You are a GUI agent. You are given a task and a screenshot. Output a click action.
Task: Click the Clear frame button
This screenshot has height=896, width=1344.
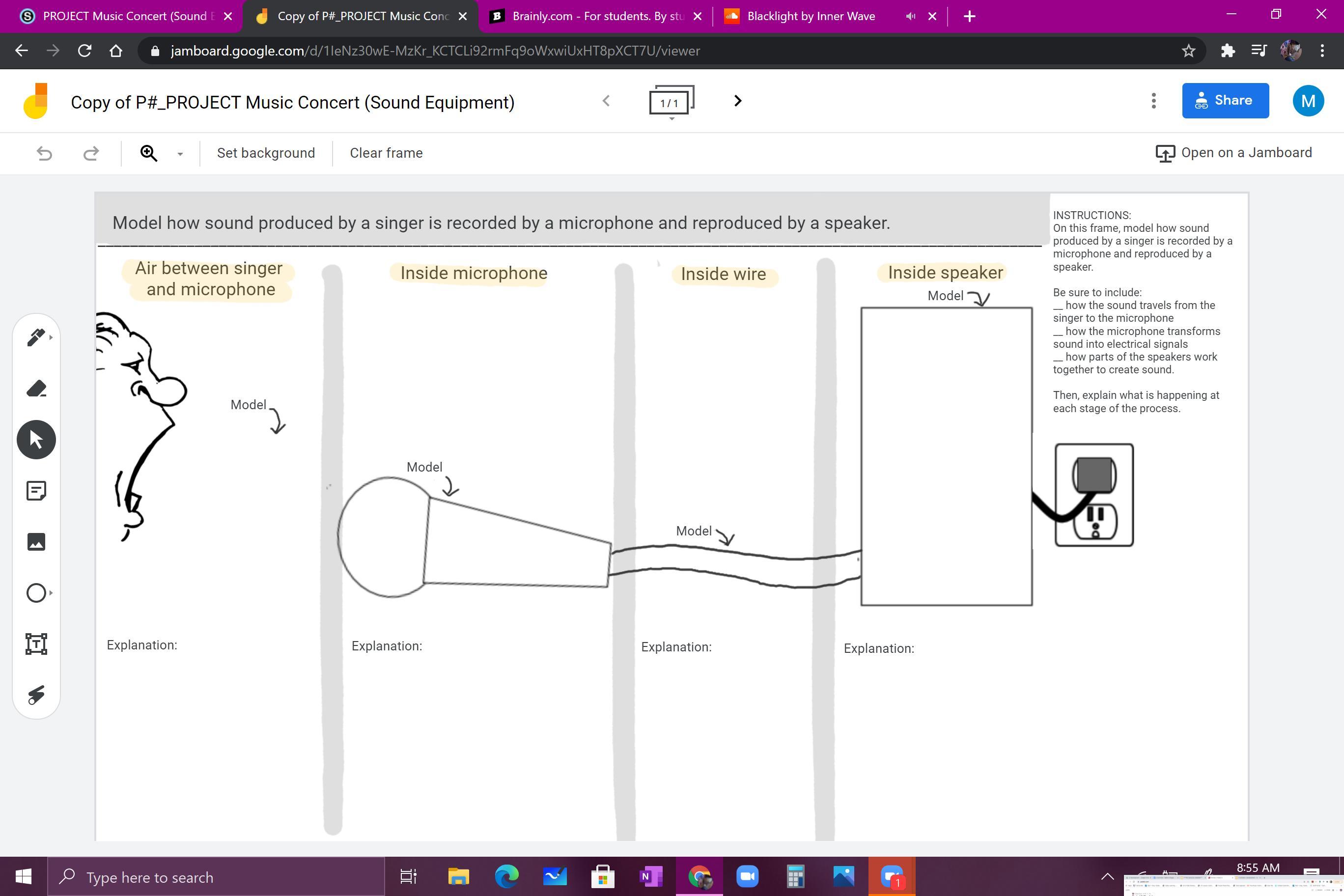pyautogui.click(x=386, y=153)
